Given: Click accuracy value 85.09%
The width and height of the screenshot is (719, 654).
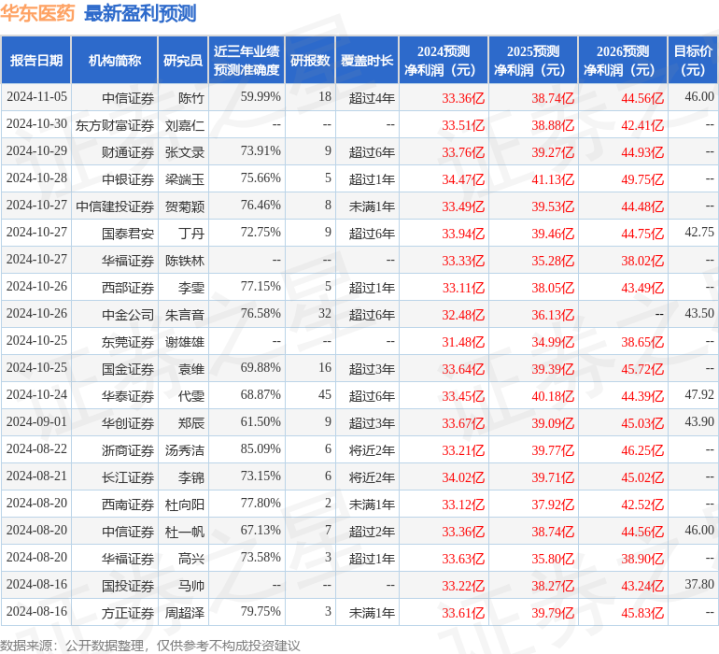Looking at the screenshot, I should (x=260, y=449).
